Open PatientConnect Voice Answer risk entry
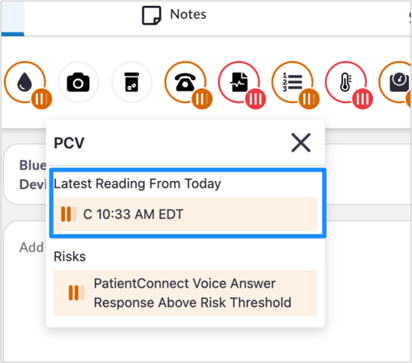Image resolution: width=412 pixels, height=363 pixels. point(185,293)
